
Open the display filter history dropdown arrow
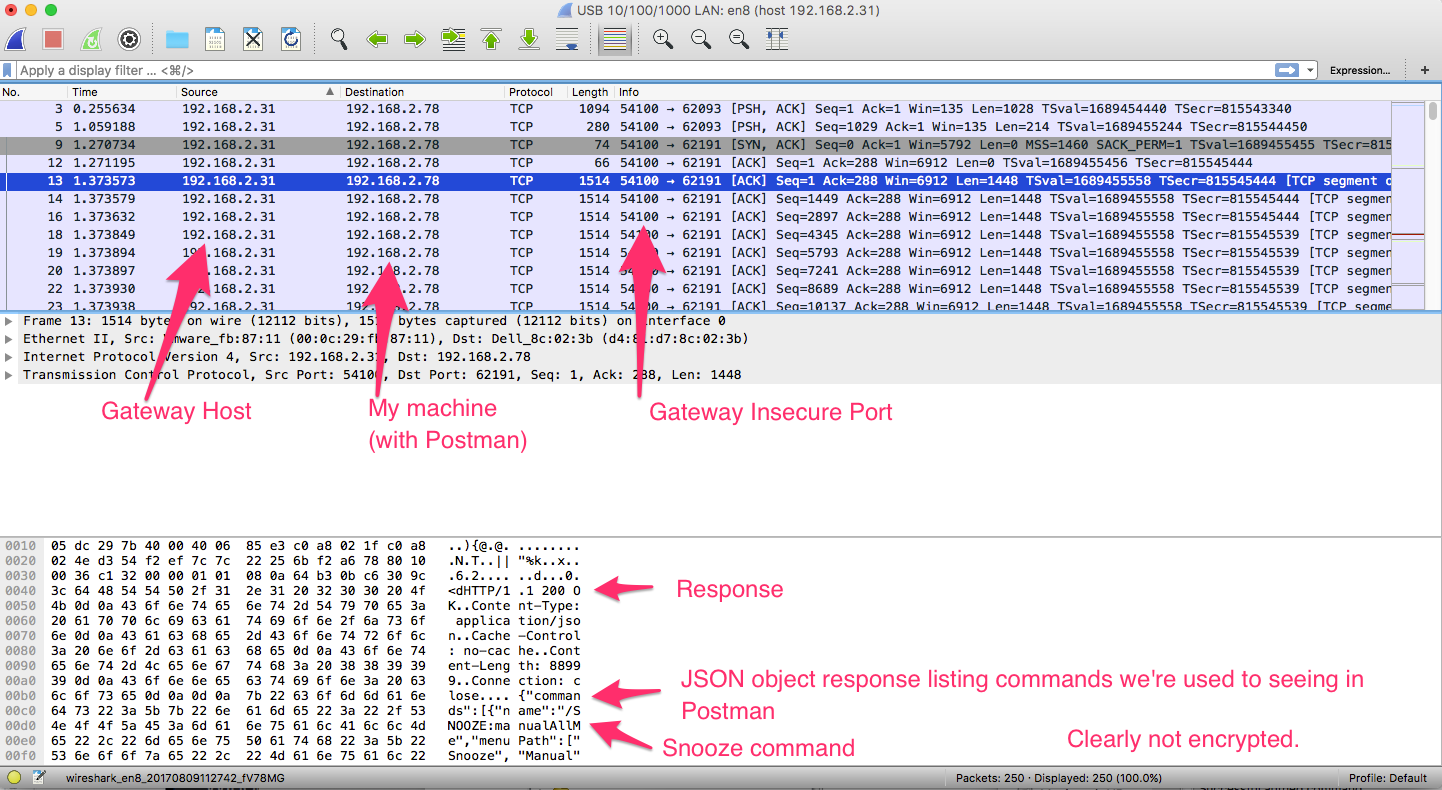pyautogui.click(x=1309, y=70)
